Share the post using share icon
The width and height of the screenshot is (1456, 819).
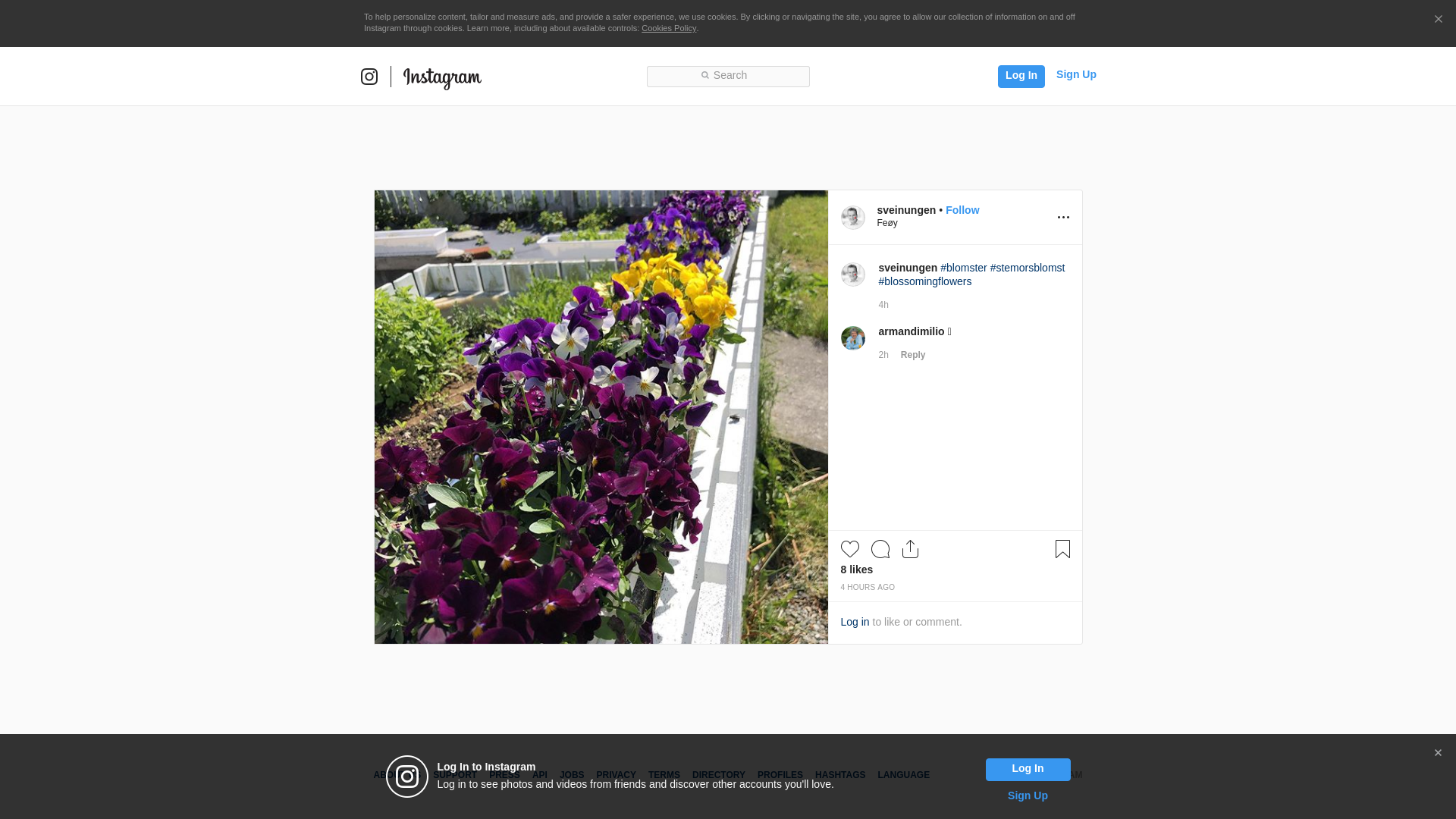910,549
